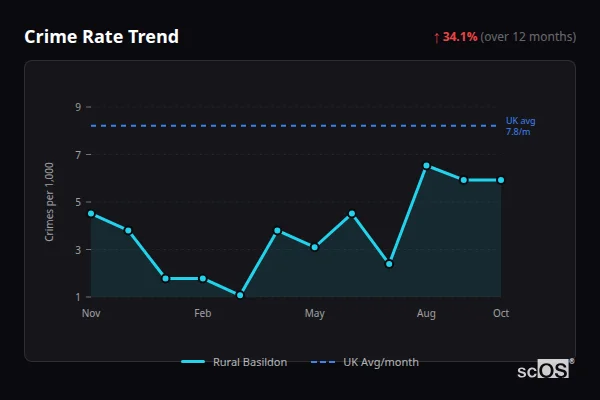Select the August peak data point

426,166
